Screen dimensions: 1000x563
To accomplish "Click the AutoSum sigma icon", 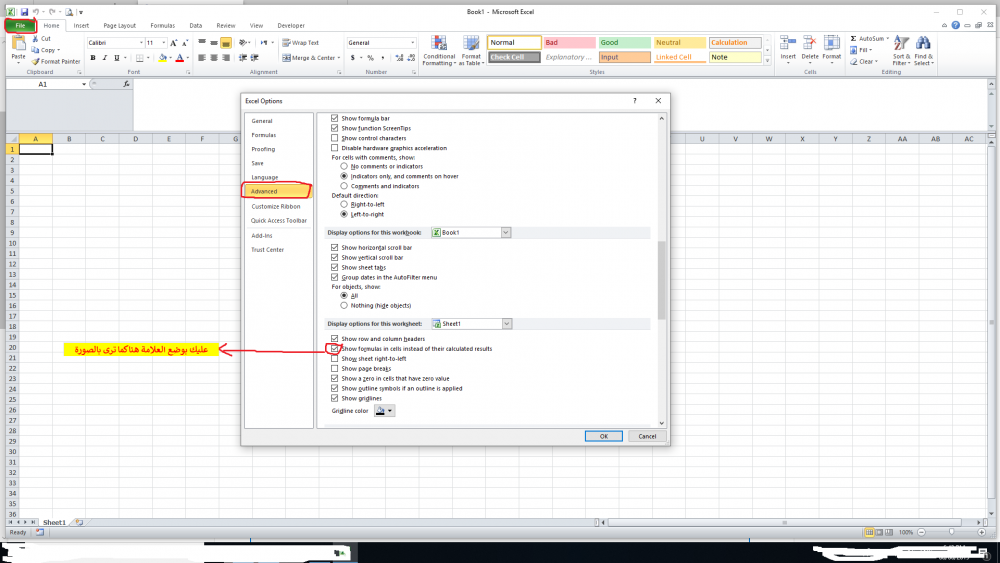I will [x=853, y=39].
